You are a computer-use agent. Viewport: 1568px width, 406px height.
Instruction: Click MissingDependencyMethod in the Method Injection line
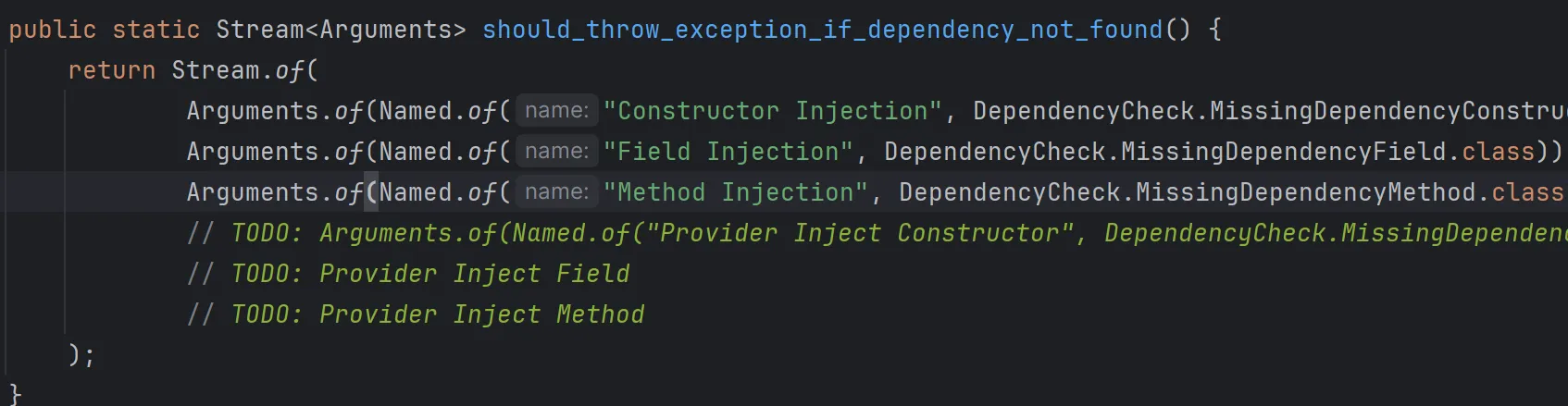(1305, 192)
